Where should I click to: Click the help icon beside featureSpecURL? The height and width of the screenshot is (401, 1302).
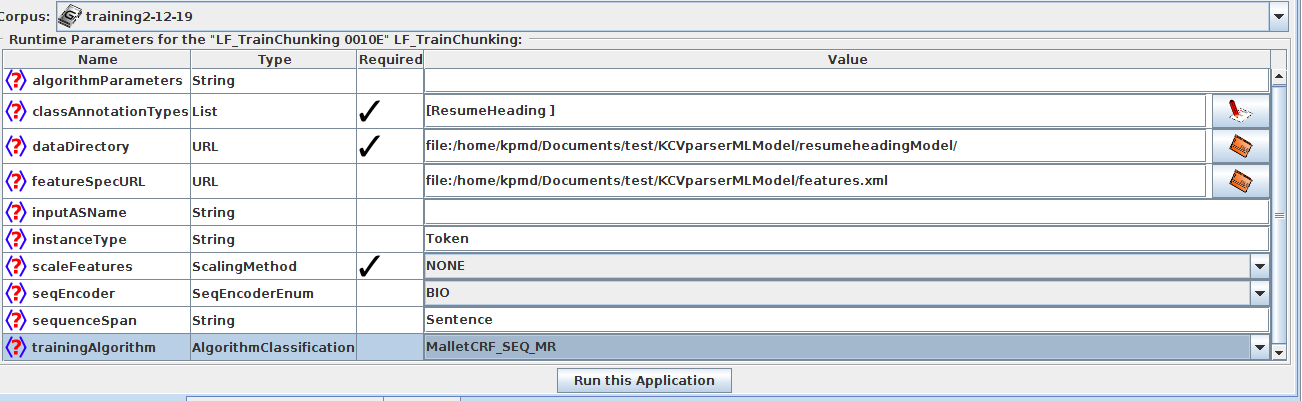(x=16, y=181)
